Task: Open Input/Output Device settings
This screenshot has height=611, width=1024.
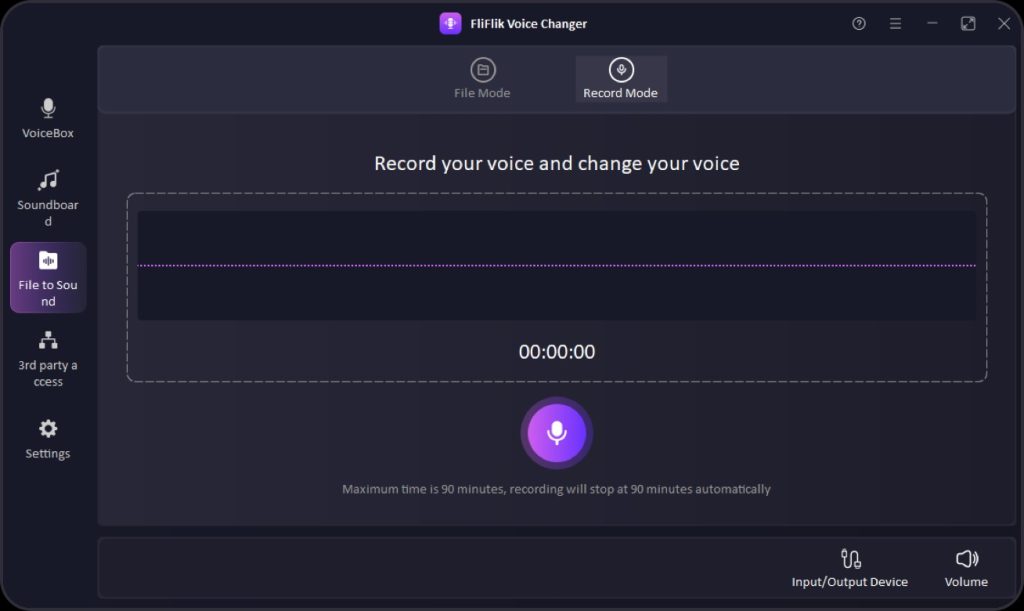Action: (850, 568)
